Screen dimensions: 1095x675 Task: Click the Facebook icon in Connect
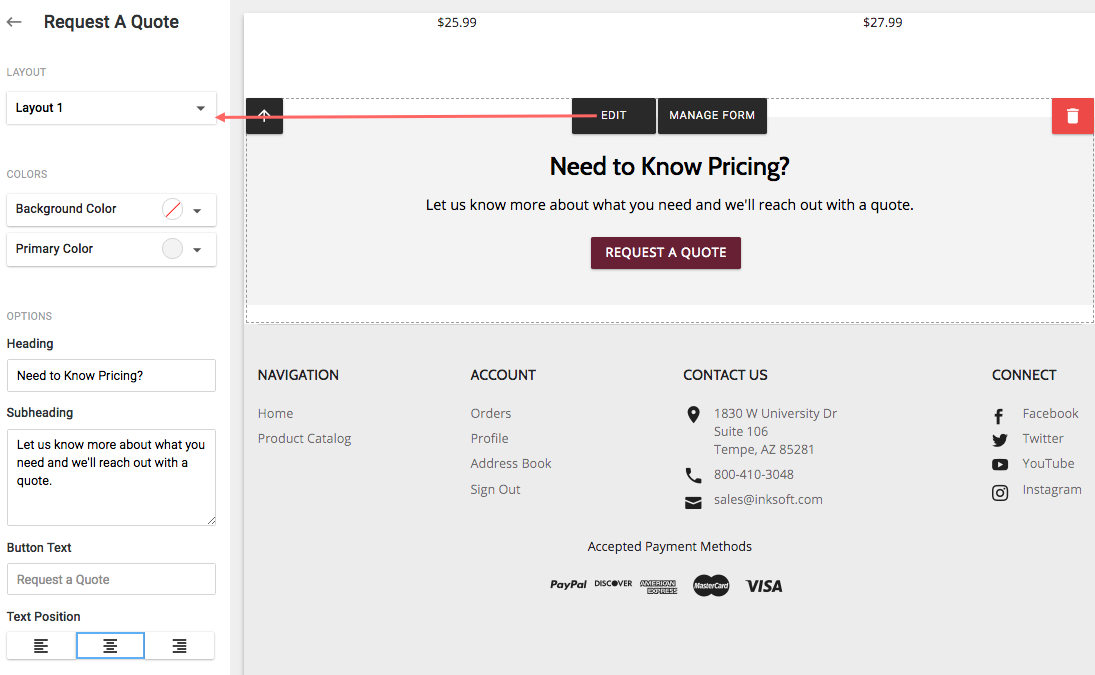[999, 416]
